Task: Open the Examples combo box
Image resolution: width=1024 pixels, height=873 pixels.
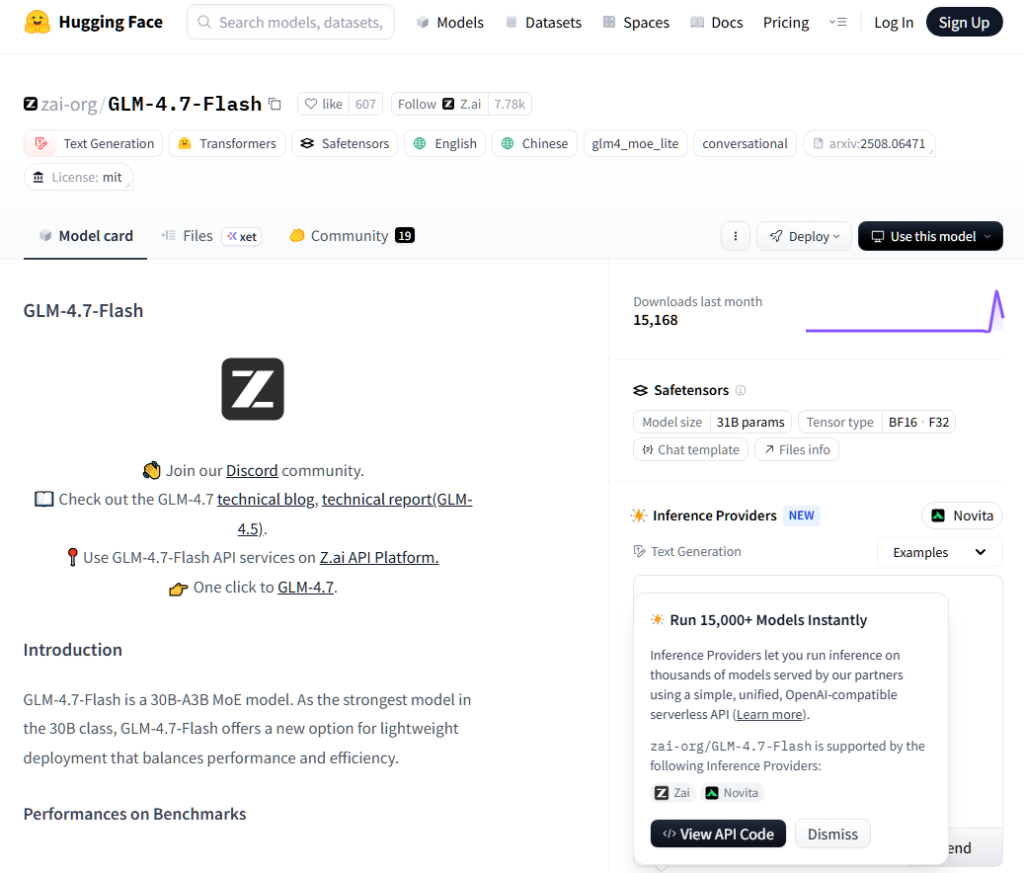Action: point(939,552)
